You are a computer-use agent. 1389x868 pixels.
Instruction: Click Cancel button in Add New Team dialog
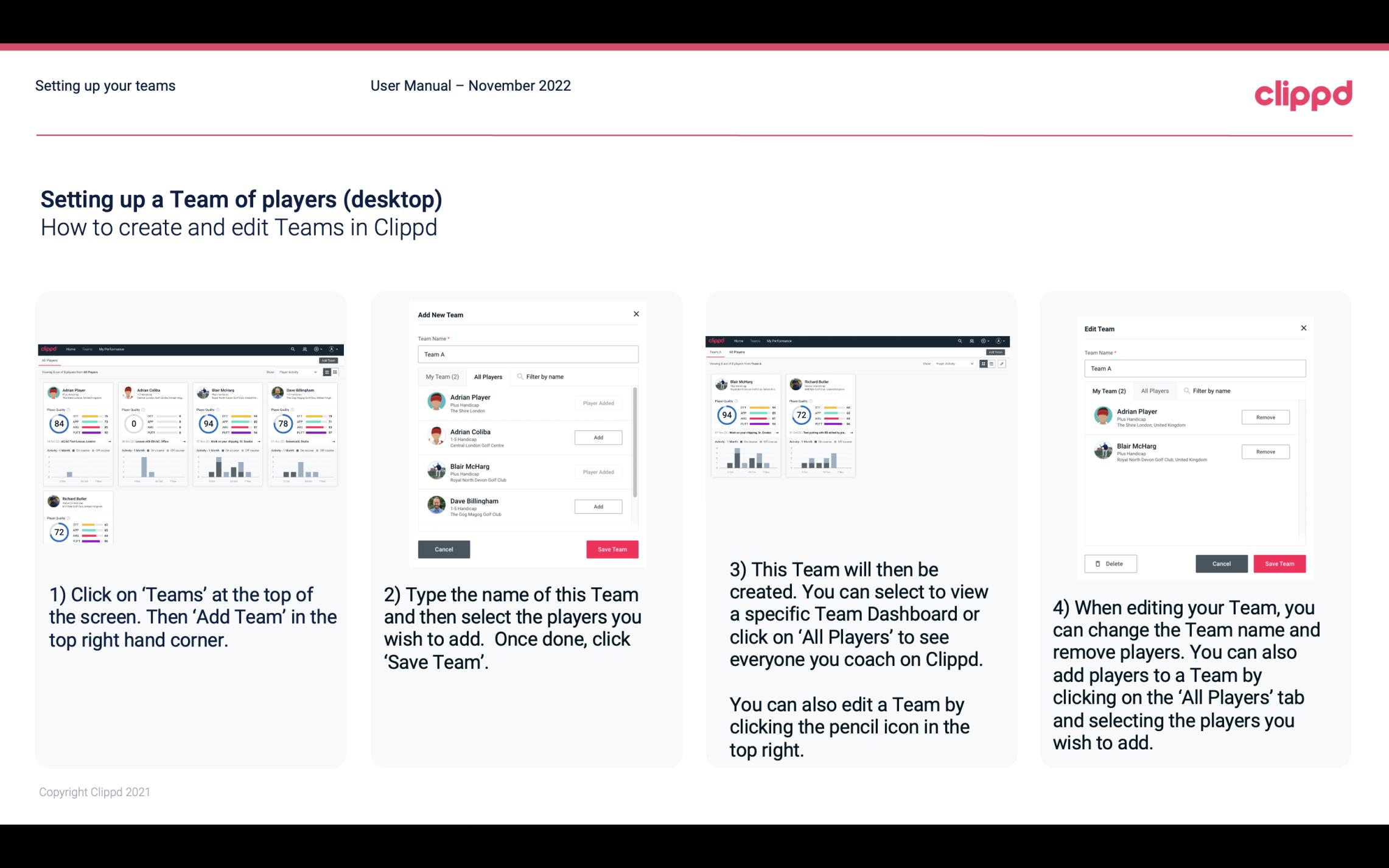click(x=443, y=548)
